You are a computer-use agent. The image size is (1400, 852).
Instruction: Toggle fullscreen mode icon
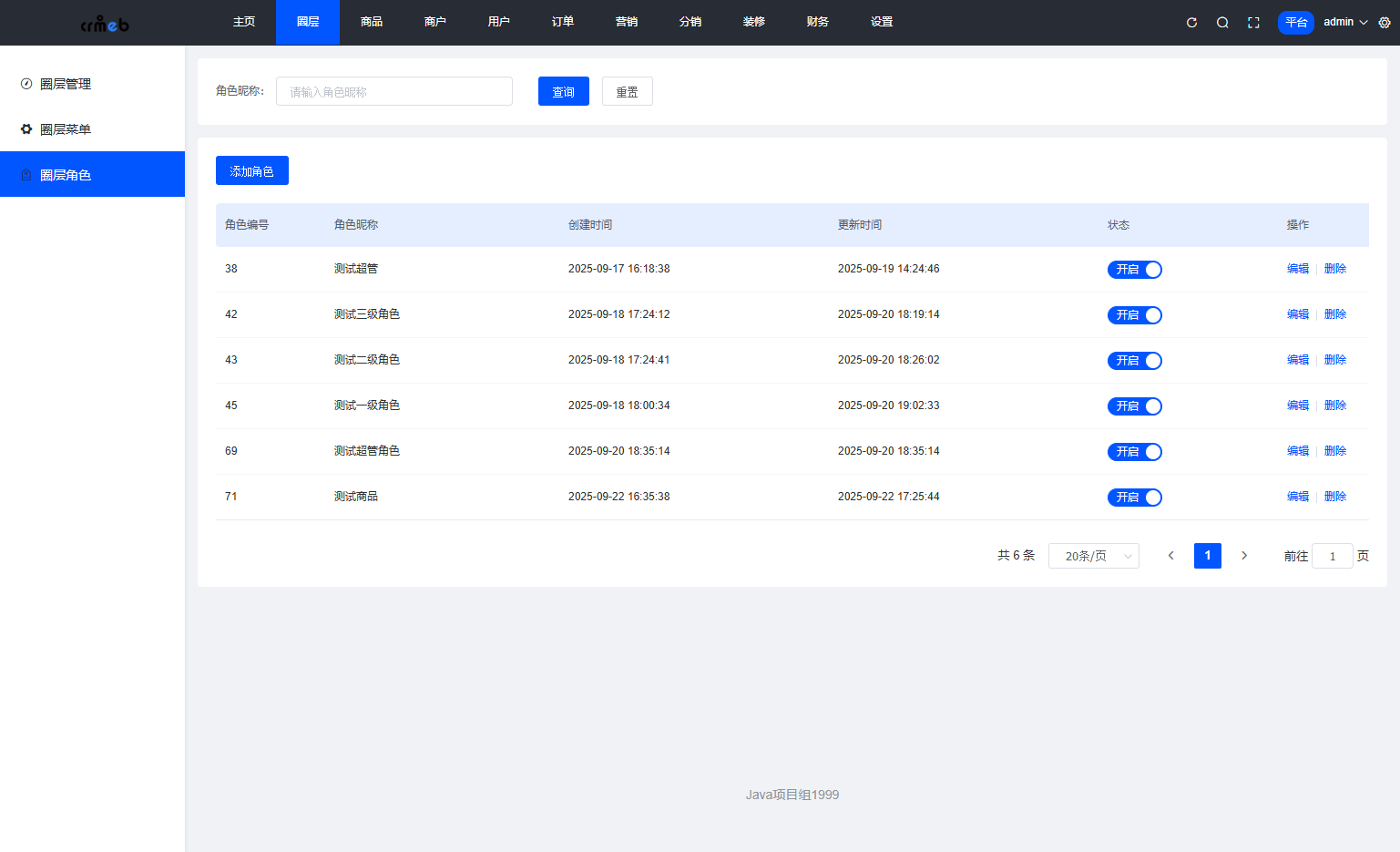click(1253, 23)
